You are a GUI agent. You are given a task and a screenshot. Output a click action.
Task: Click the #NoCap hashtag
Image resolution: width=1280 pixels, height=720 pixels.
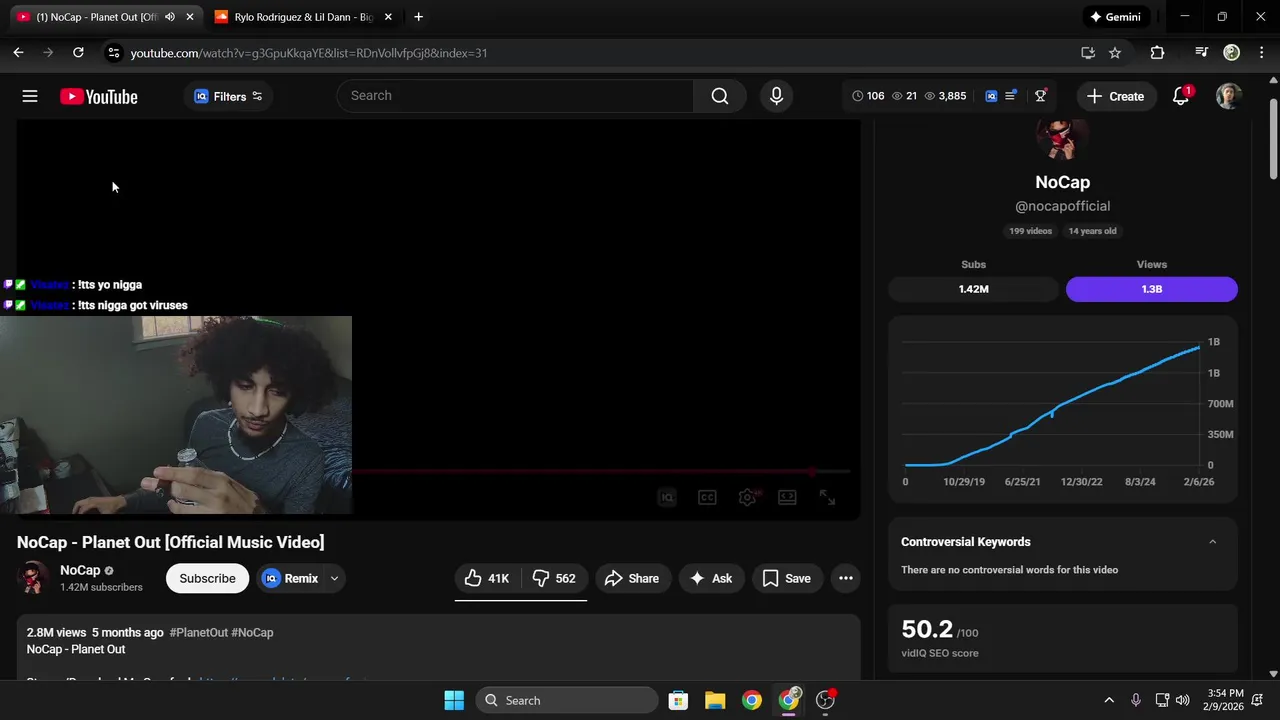[x=252, y=632]
